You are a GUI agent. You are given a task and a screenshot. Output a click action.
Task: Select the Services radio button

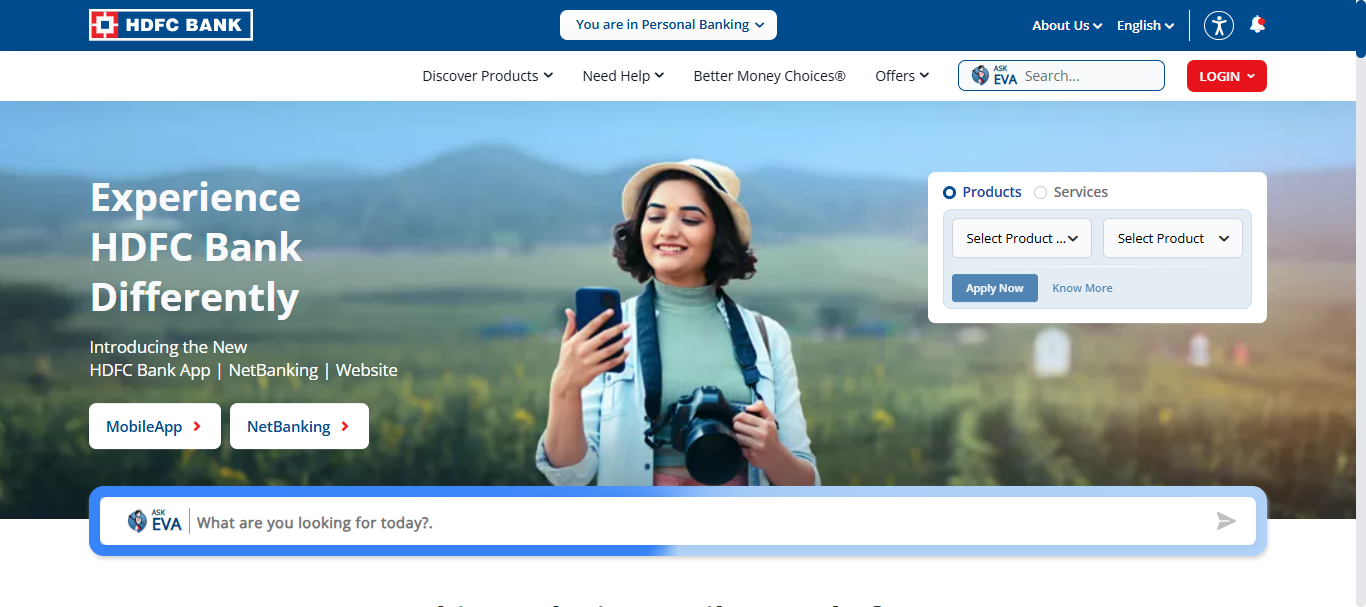[1041, 192]
